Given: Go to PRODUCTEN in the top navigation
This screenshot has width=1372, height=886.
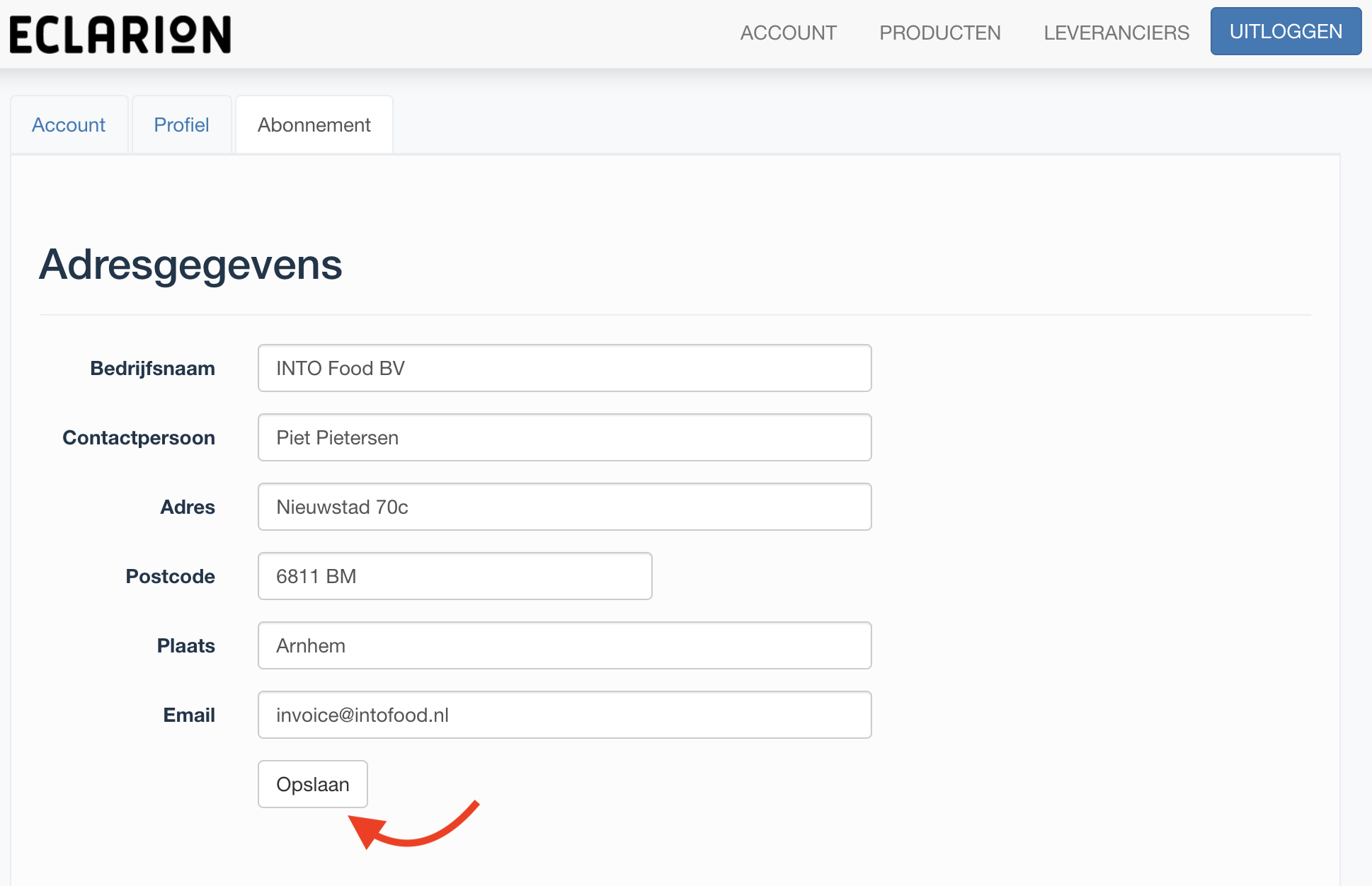Looking at the screenshot, I should [939, 33].
